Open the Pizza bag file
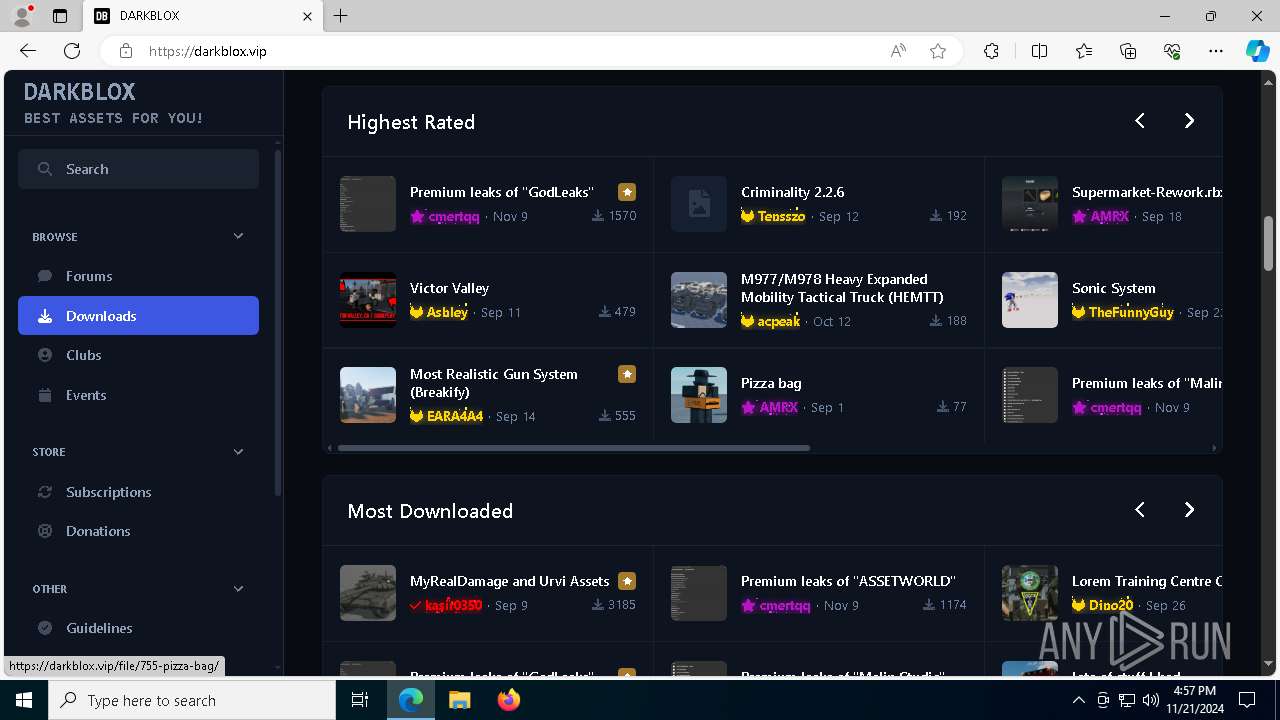 [x=771, y=383]
